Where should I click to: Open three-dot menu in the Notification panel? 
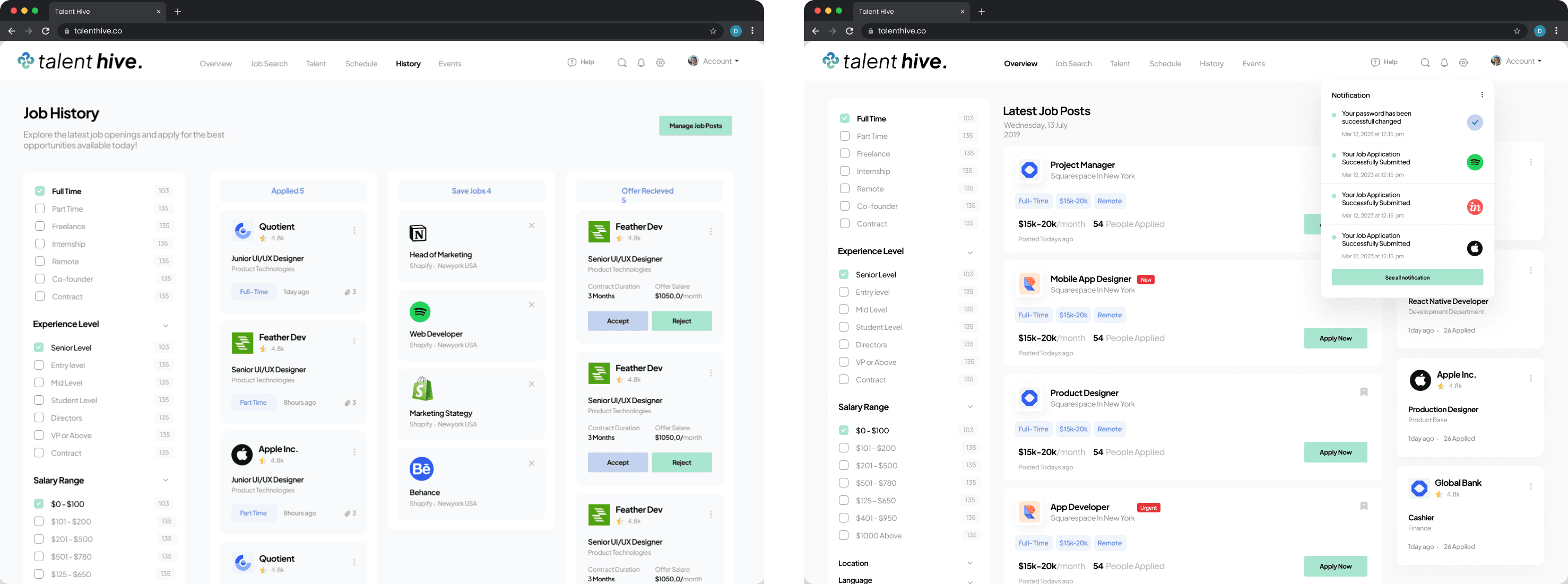1482,95
